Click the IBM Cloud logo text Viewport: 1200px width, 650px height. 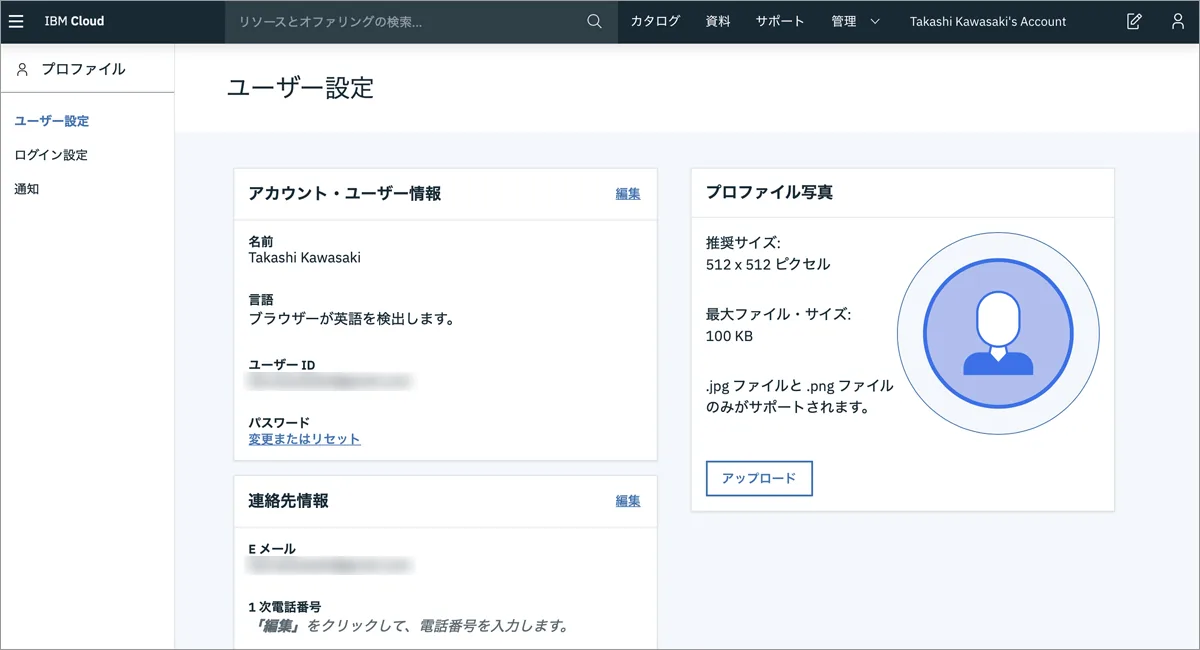point(74,21)
